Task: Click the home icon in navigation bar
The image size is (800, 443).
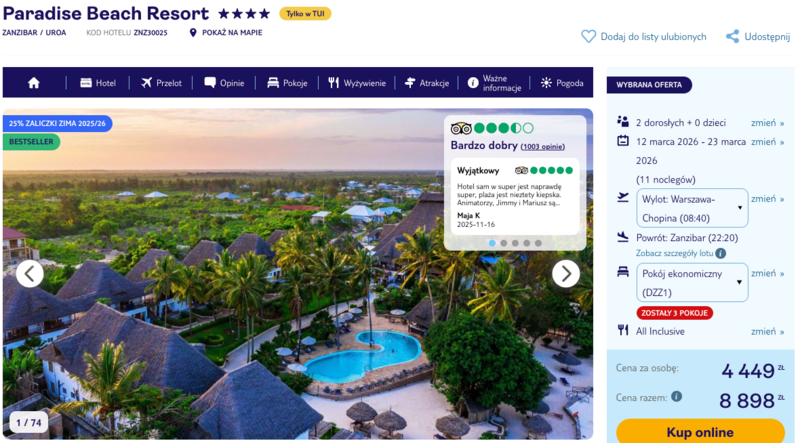Action: tap(34, 83)
